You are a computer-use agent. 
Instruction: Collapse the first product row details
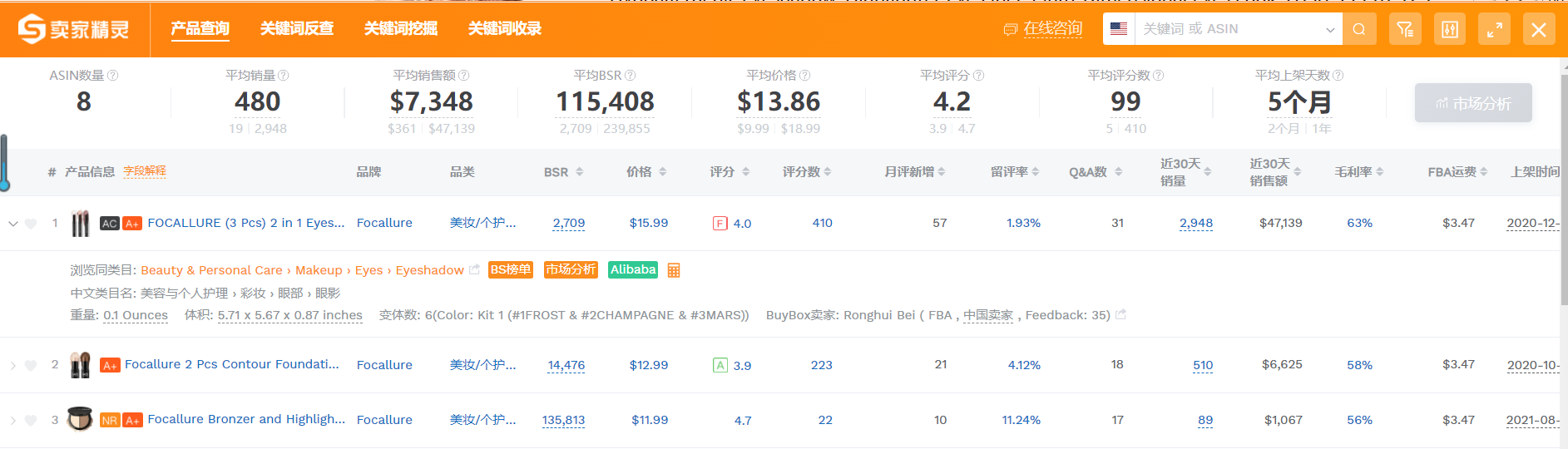pyautogui.click(x=12, y=224)
